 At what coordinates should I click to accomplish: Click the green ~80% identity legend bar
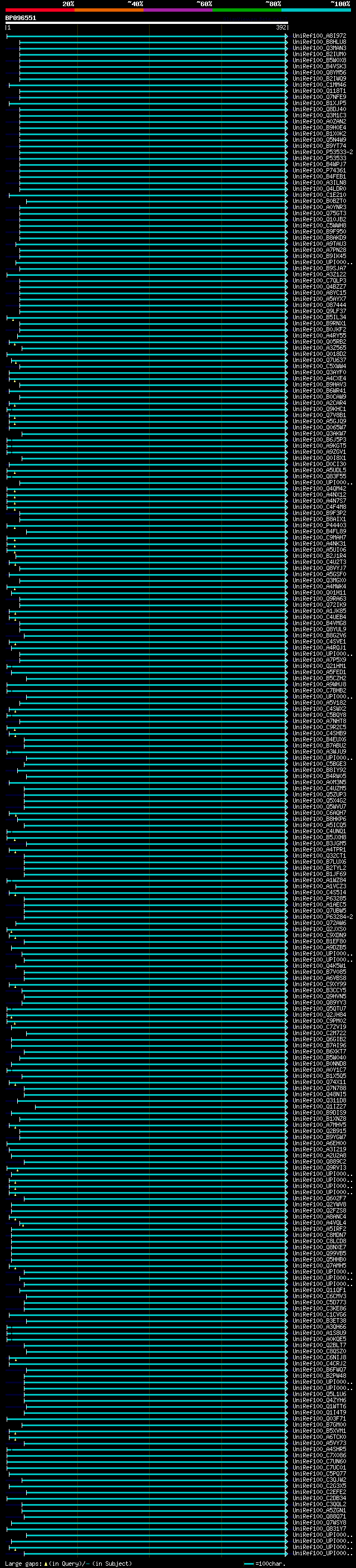click(x=247, y=10)
